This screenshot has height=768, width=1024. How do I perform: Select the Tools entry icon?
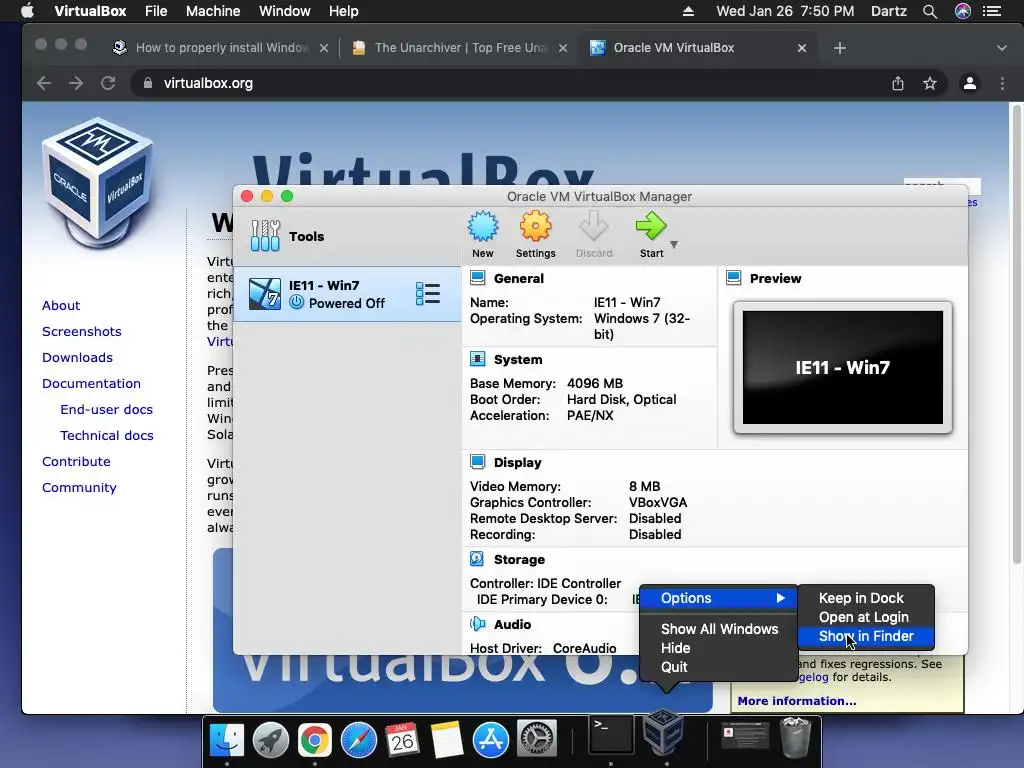[x=264, y=236]
